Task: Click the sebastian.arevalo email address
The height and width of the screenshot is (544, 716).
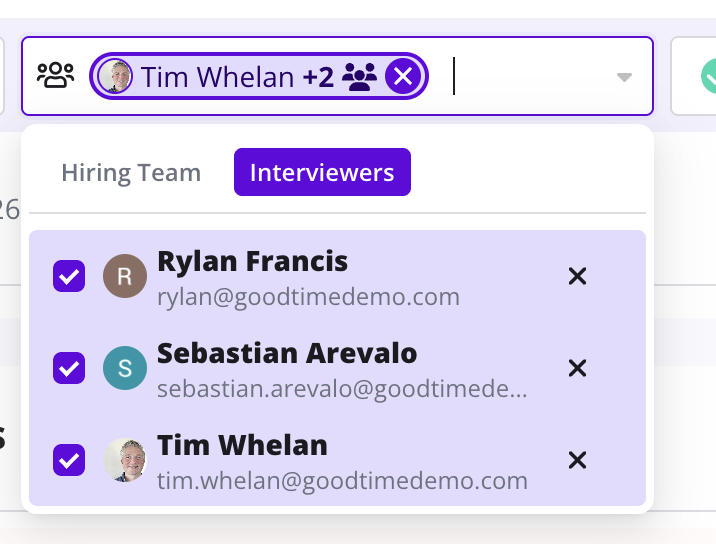Action: tap(342, 389)
